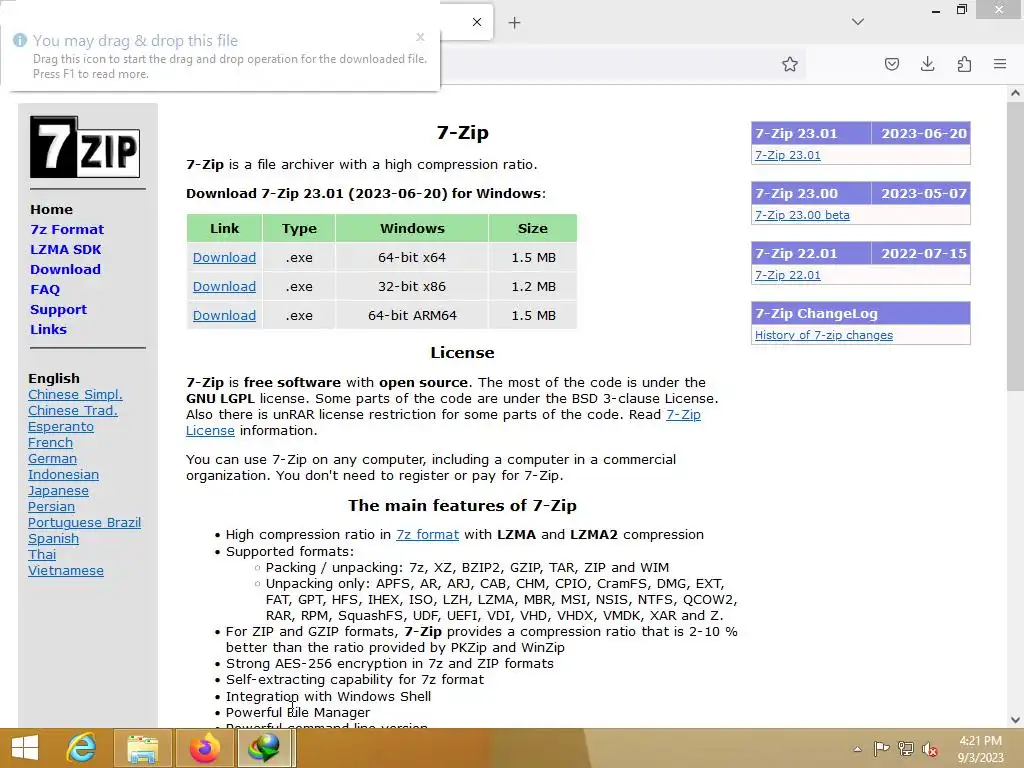
Task: Open the network status tray icon
Action: pyautogui.click(x=906, y=749)
